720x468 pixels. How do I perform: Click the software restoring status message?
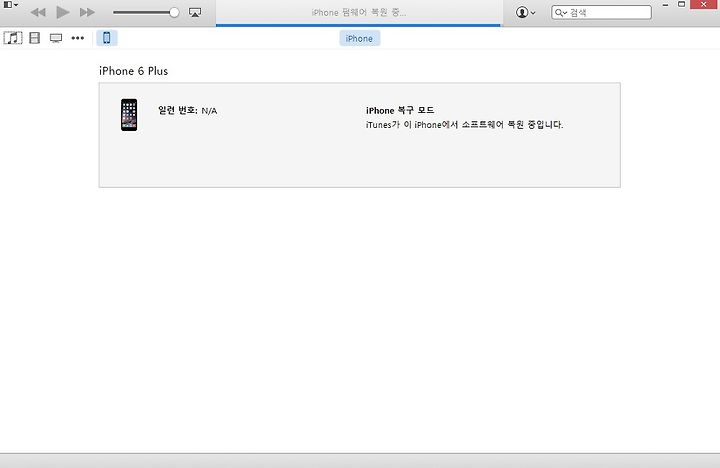tap(464, 124)
